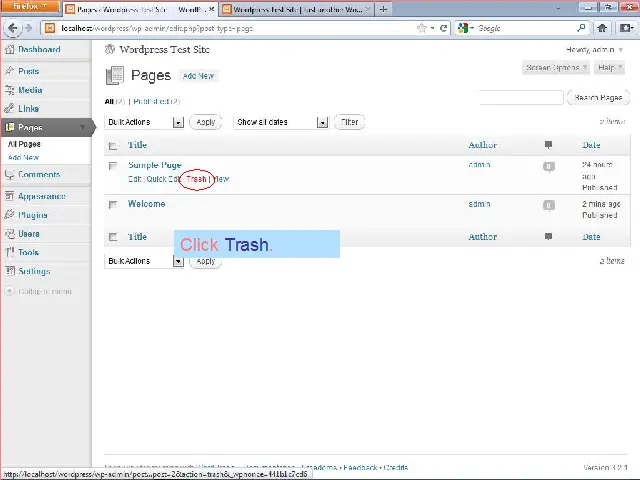Image resolution: width=640 pixels, height=480 pixels.
Task: Click the top Apply button
Action: pos(206,122)
